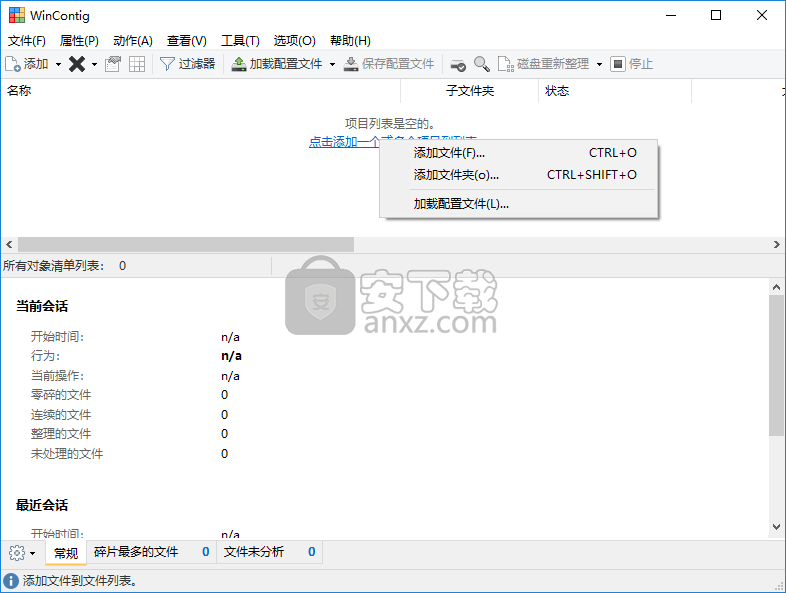This screenshot has height=593, width=786.
Task: Open the 帮助(H) menu
Action: coord(350,41)
